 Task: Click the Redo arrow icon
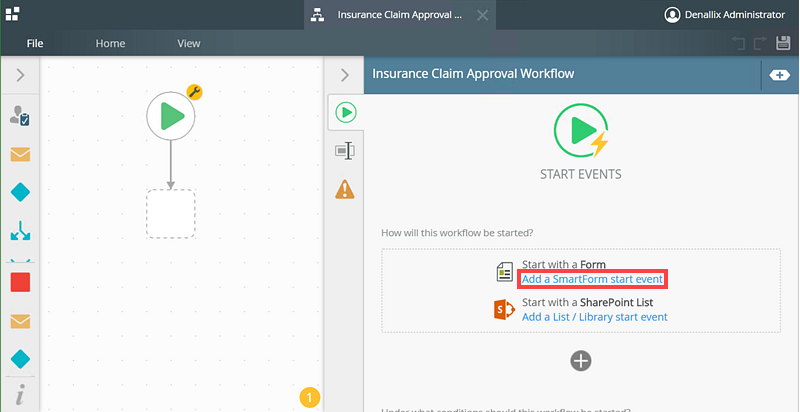(x=760, y=43)
